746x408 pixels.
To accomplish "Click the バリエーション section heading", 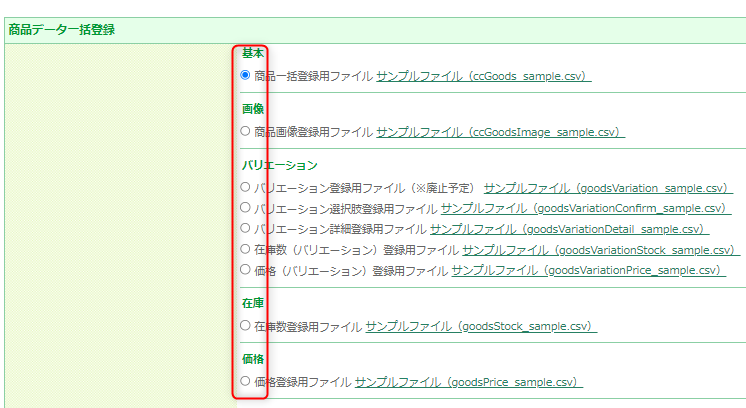I will (x=280, y=165).
